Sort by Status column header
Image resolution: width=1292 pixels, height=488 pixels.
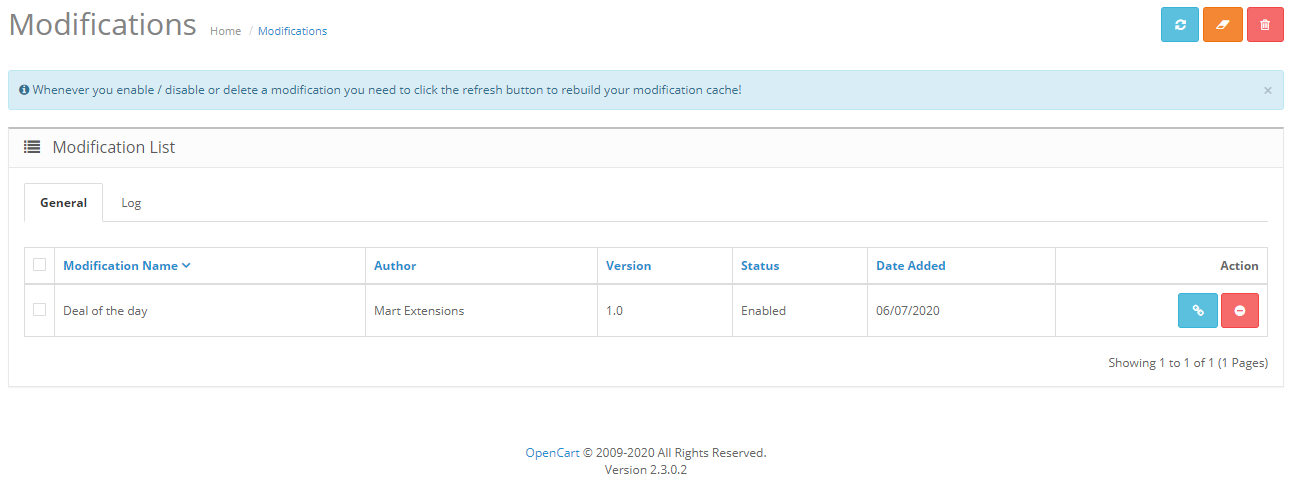coord(760,266)
